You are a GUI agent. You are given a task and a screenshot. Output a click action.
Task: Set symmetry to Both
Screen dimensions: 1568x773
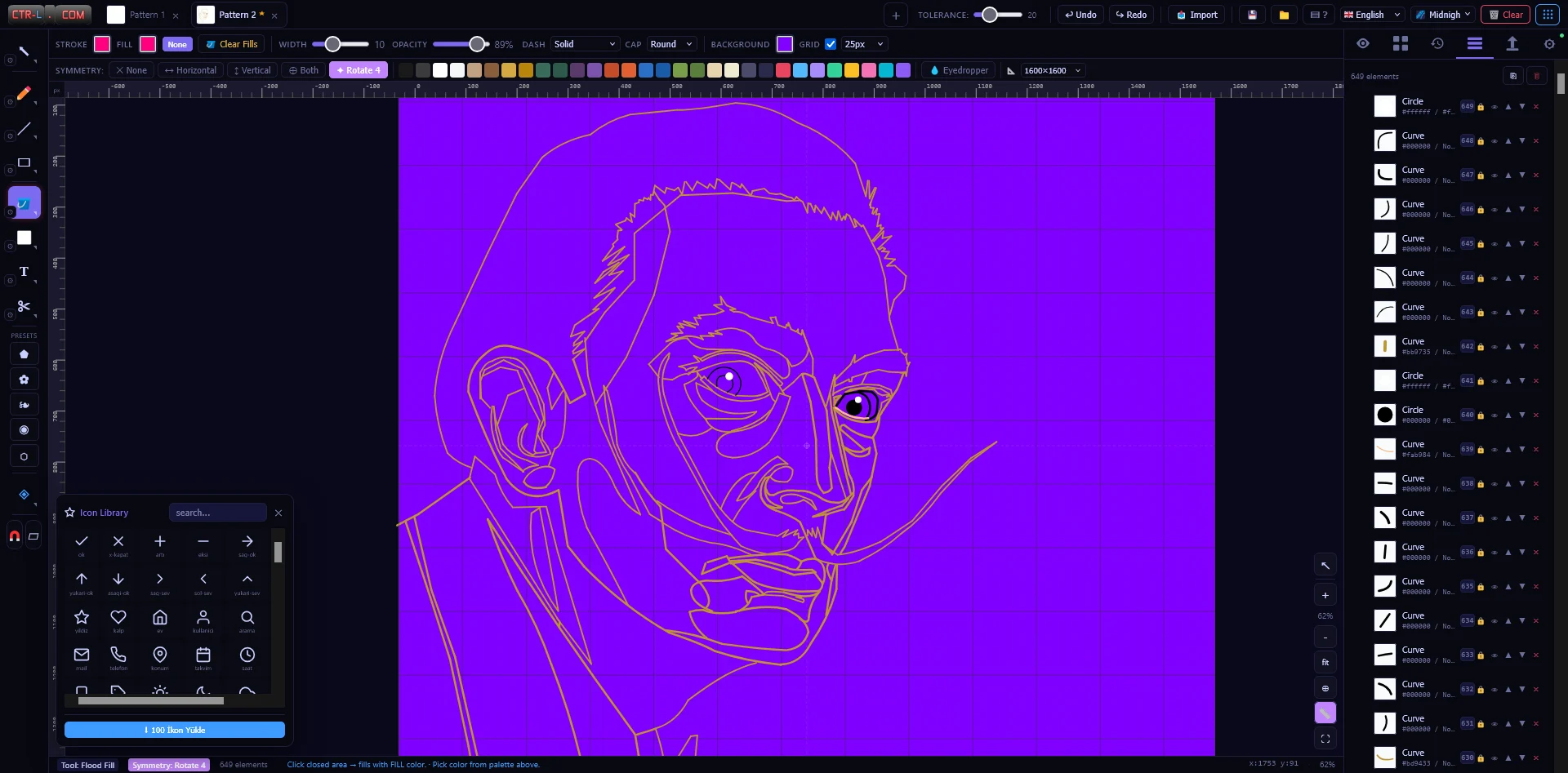tap(304, 70)
